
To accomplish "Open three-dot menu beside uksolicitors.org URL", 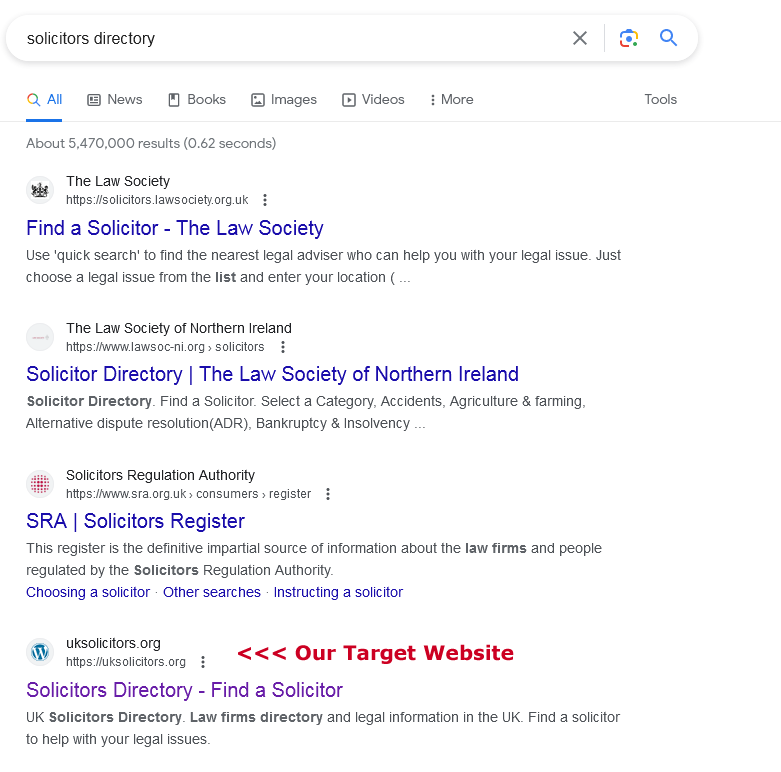I will 203,662.
